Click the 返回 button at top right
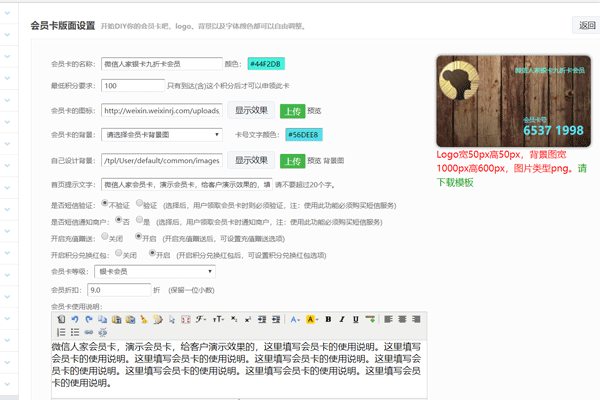Viewport: 600px width, 400px height. point(587,25)
